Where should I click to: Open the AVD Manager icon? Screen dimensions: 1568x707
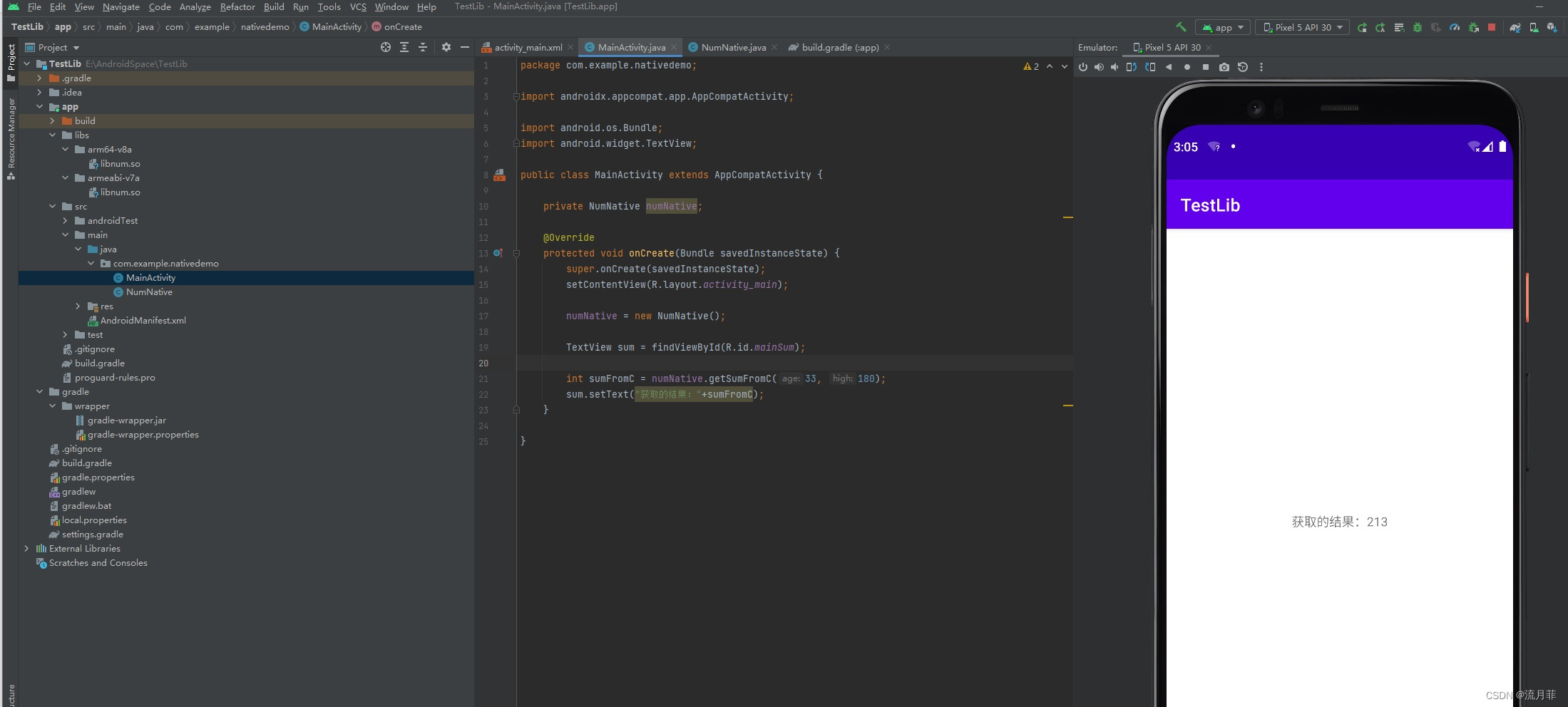click(x=1534, y=27)
